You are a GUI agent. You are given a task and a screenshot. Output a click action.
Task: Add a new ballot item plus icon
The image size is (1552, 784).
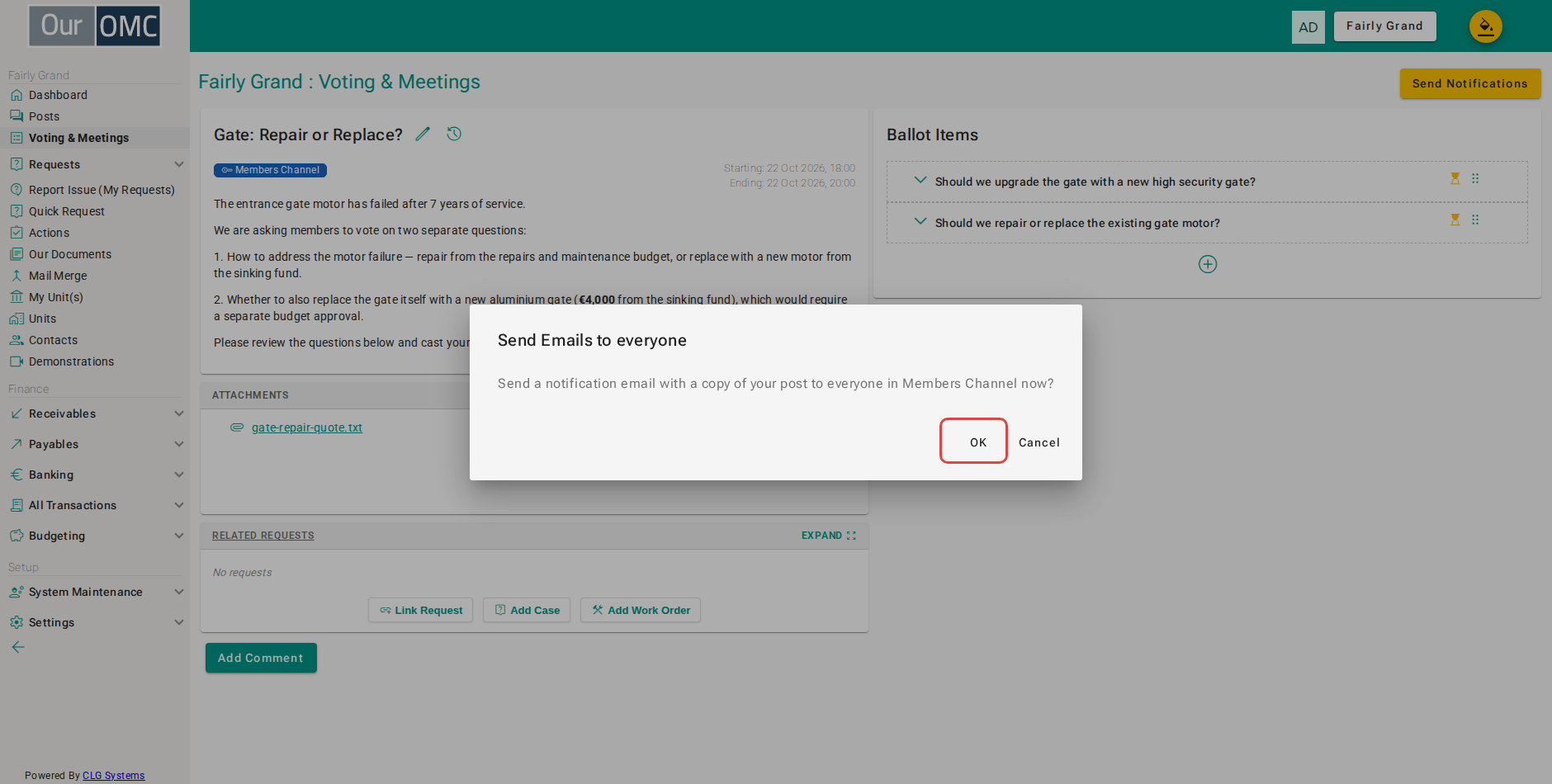click(x=1207, y=264)
